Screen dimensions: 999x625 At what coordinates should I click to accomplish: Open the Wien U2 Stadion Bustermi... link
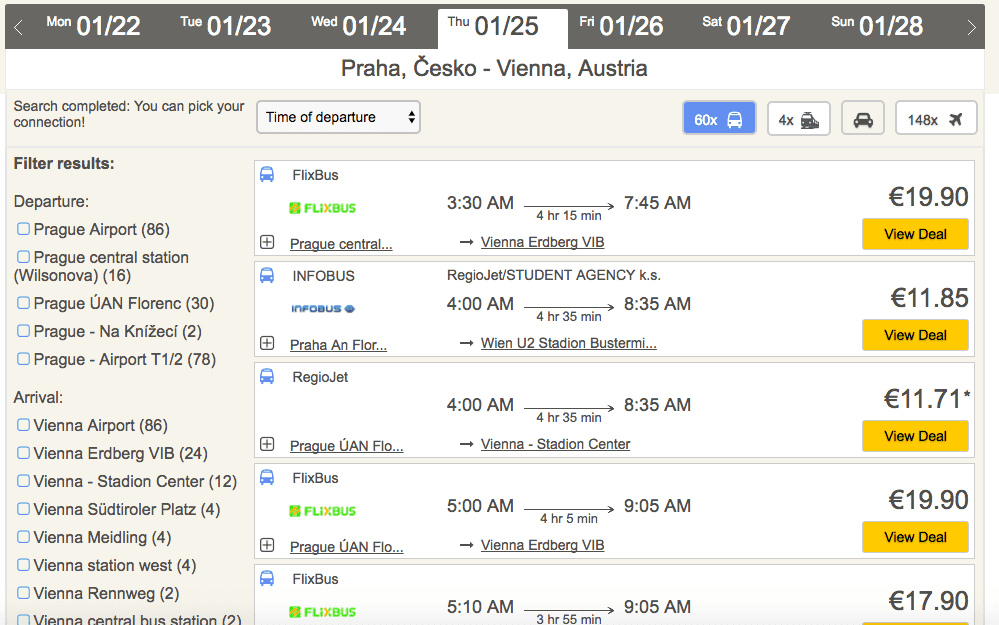[x=568, y=343]
